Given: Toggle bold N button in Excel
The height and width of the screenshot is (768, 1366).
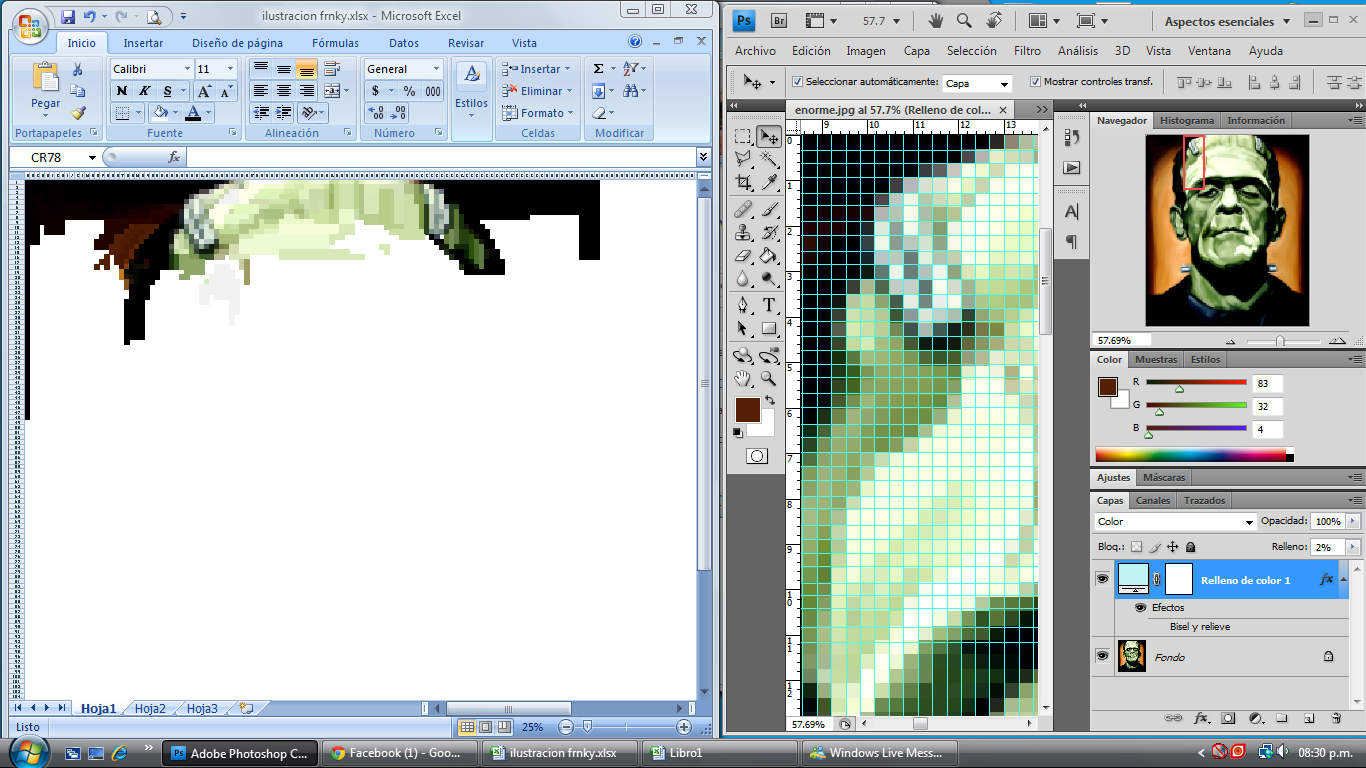Looking at the screenshot, I should 122,91.
